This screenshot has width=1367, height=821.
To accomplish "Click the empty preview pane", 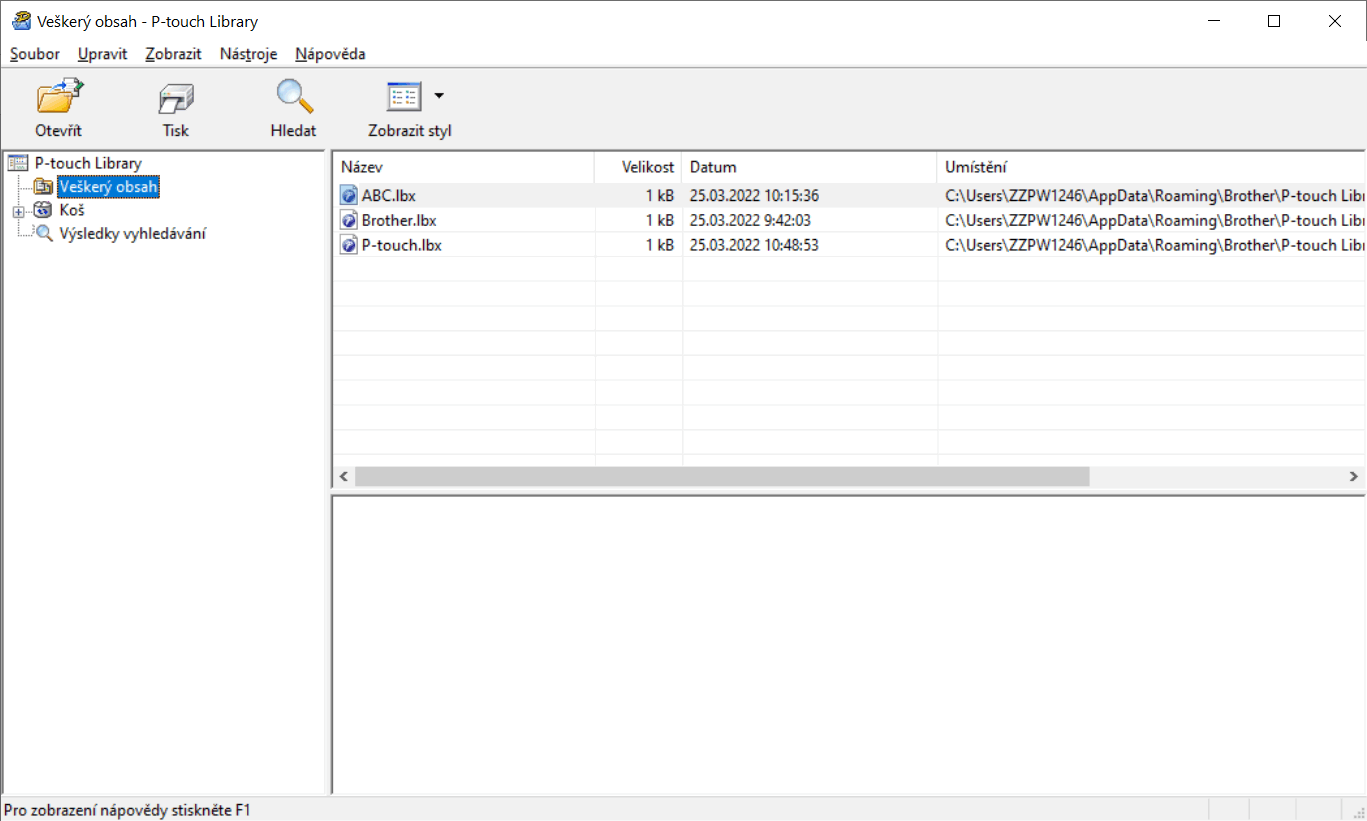I will [848, 644].
